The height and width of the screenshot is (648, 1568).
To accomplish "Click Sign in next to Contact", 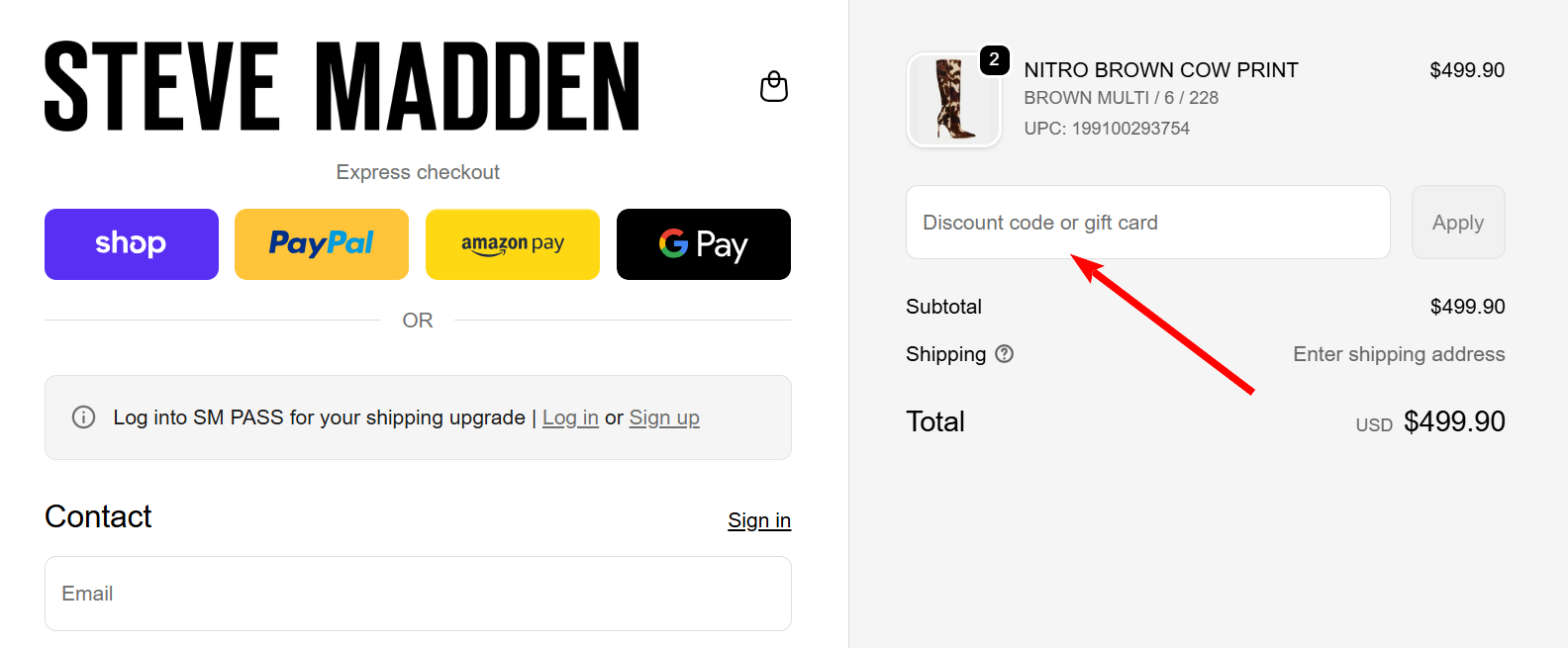I will coord(759,520).
